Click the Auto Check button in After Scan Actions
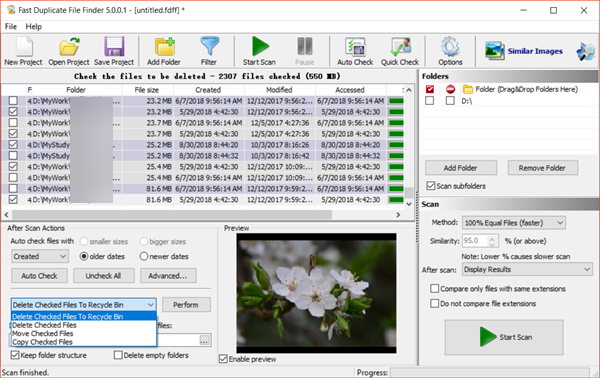600x378 pixels. point(39,276)
